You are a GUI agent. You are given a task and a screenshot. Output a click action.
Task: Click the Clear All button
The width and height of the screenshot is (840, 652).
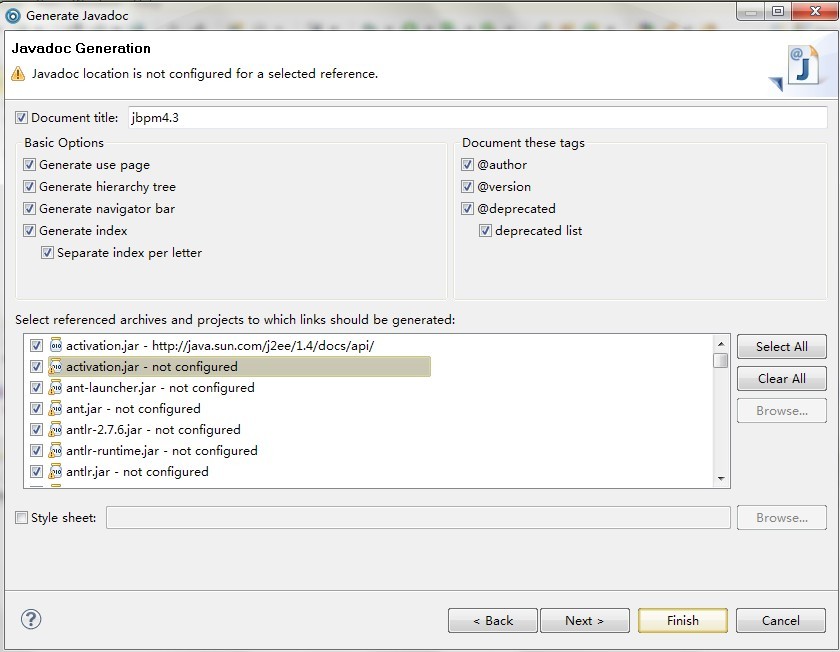click(x=781, y=379)
